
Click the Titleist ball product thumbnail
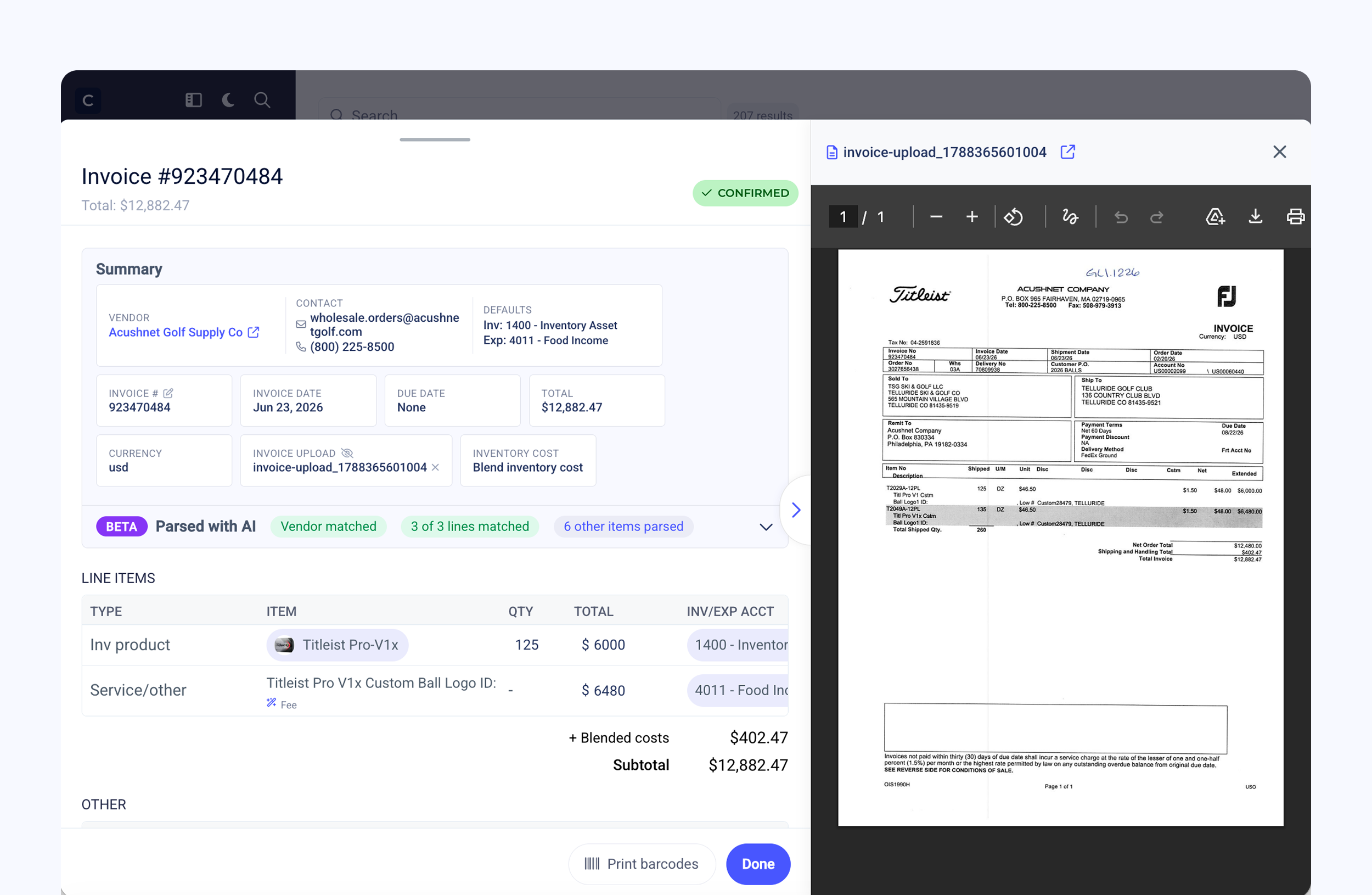(x=284, y=645)
